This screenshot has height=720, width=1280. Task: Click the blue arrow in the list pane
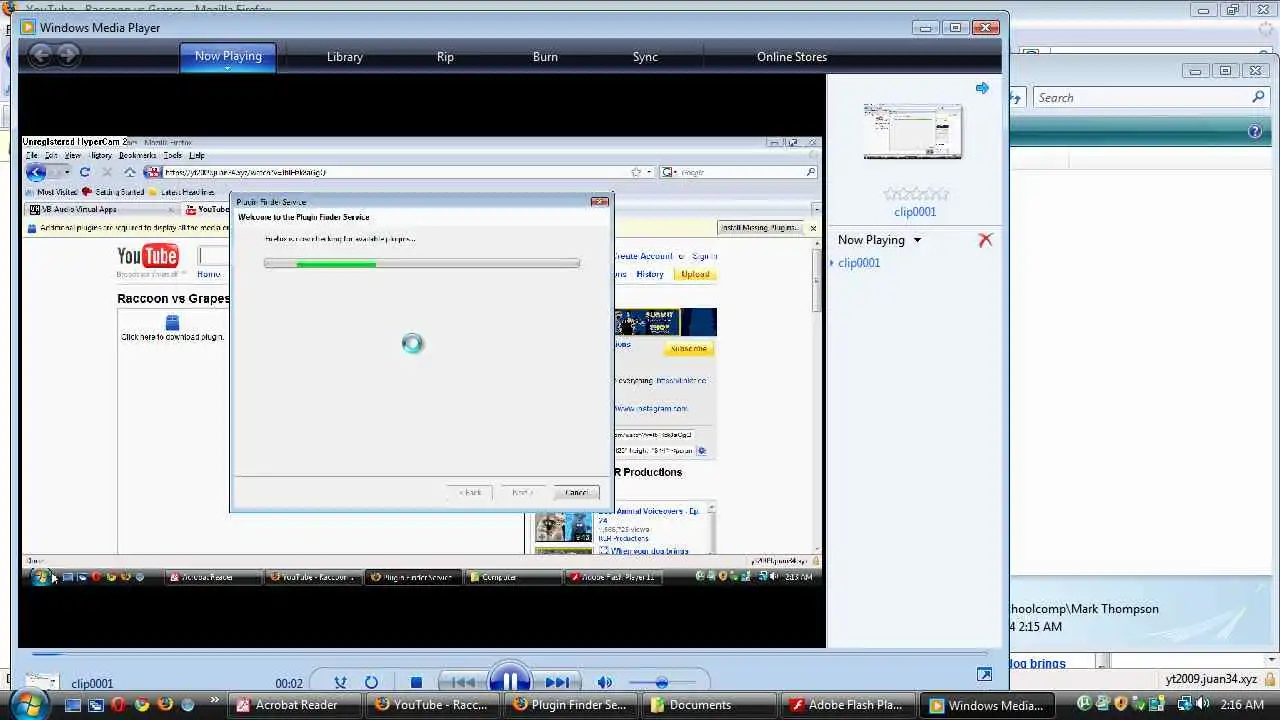(x=982, y=88)
